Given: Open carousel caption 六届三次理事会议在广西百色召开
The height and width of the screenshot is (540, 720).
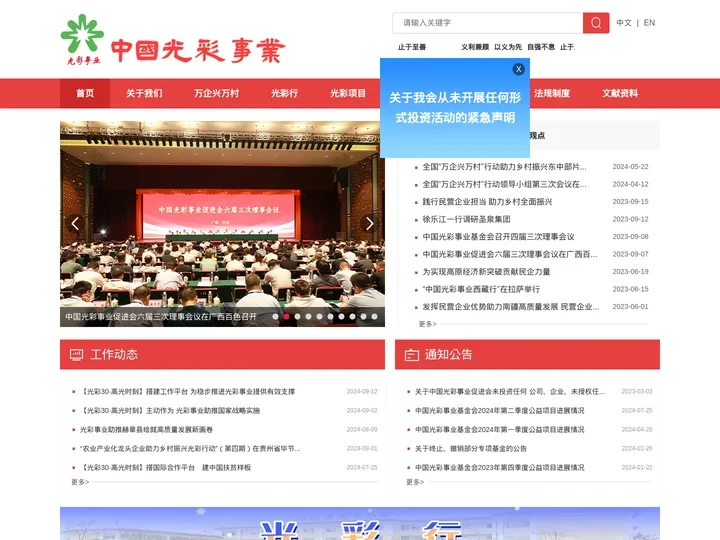Looking at the screenshot, I should [x=161, y=317].
